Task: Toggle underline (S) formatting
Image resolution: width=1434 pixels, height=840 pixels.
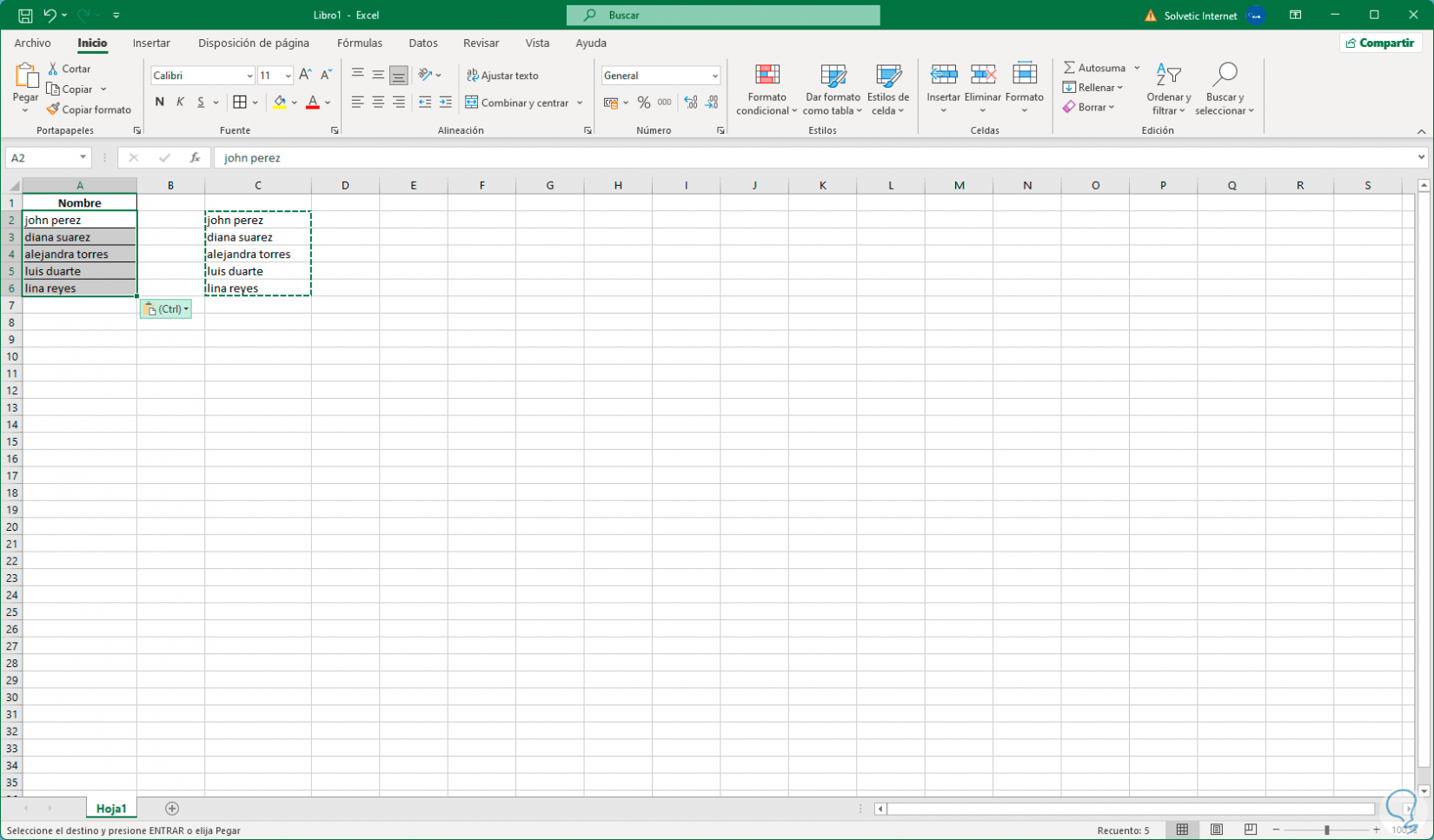Action: [201, 103]
